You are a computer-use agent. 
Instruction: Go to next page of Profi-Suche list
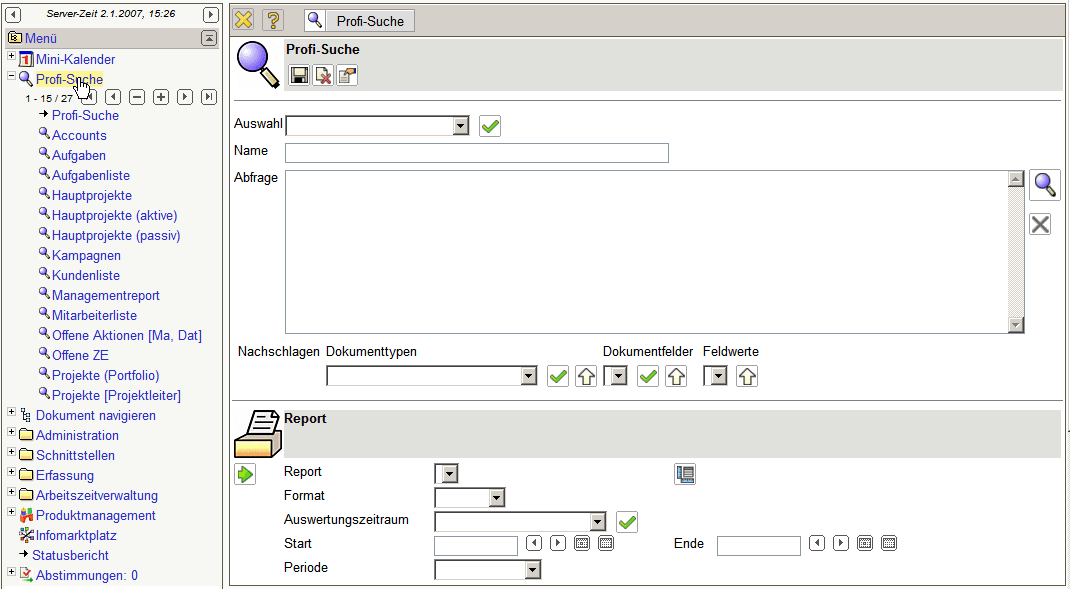(x=185, y=97)
